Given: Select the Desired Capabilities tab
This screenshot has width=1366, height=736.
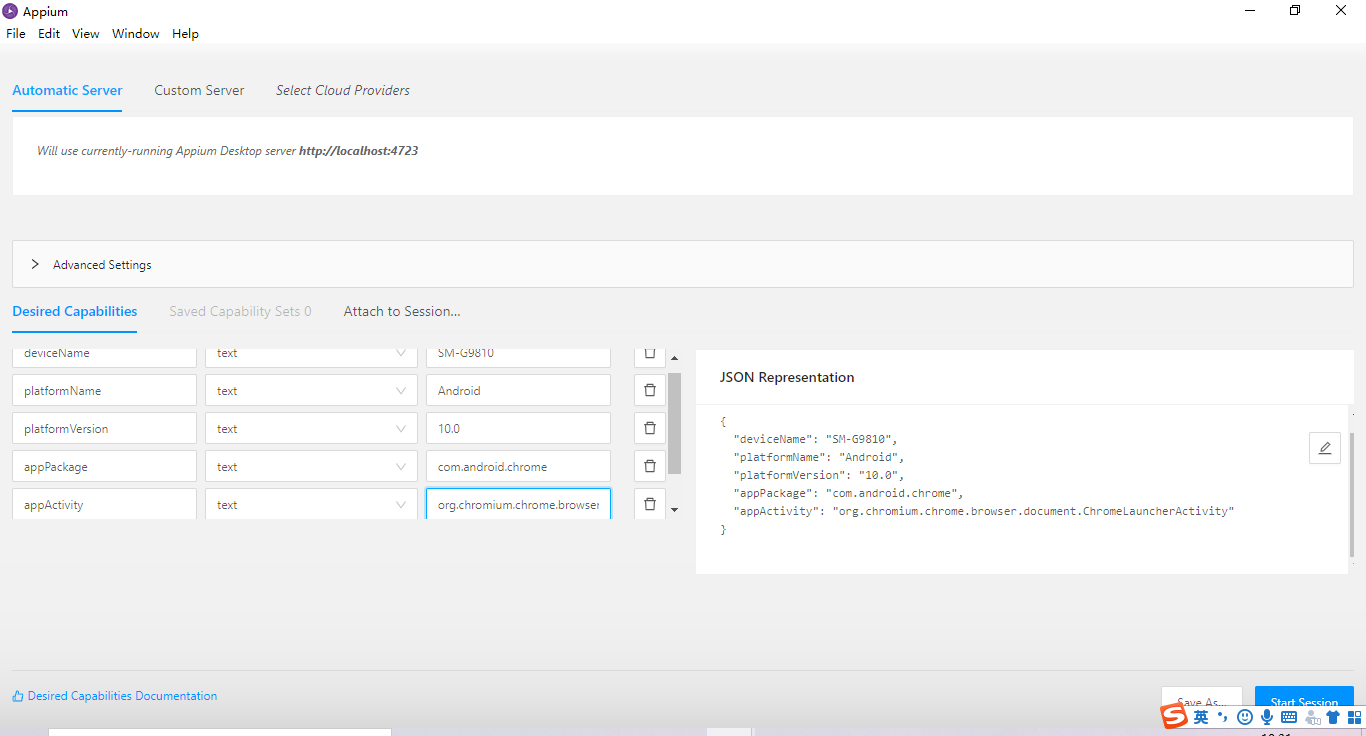Looking at the screenshot, I should click(75, 311).
